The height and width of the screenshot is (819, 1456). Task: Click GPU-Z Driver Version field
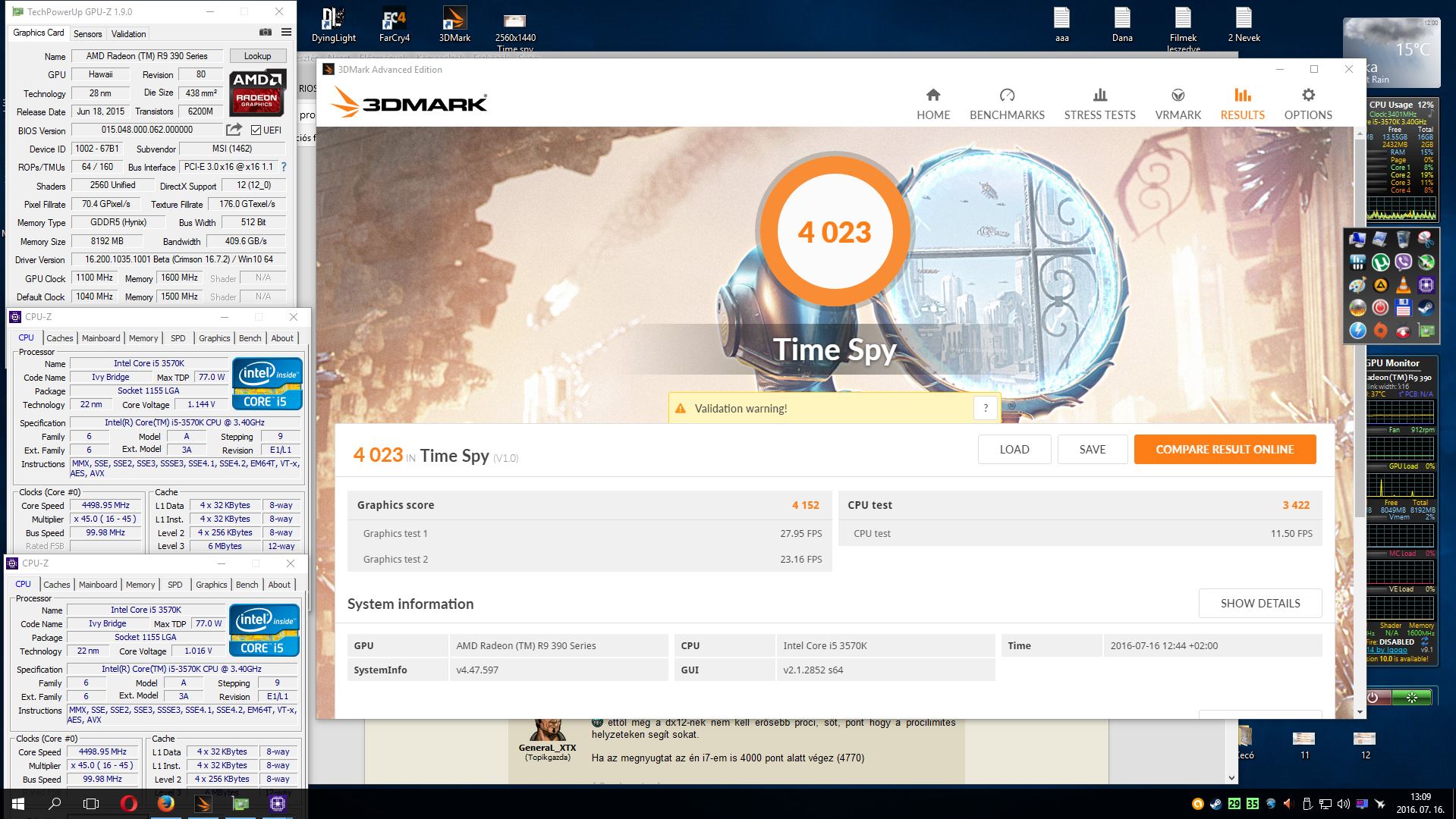click(x=178, y=259)
